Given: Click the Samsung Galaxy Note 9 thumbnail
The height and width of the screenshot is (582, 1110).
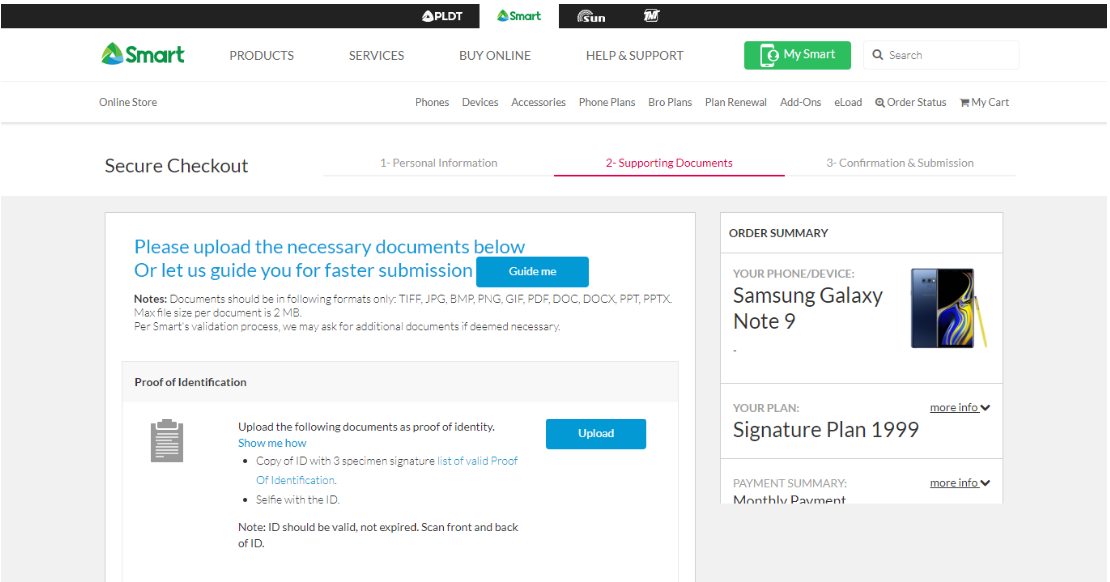Looking at the screenshot, I should coord(948,308).
